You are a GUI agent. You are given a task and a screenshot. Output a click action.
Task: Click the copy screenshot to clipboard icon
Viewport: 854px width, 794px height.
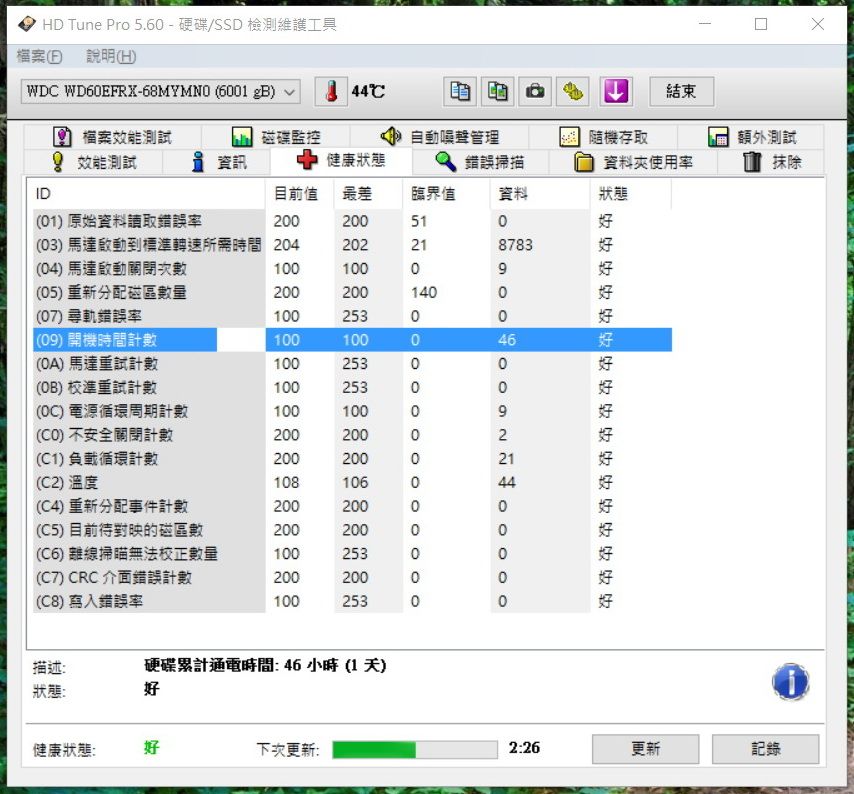tap(497, 91)
